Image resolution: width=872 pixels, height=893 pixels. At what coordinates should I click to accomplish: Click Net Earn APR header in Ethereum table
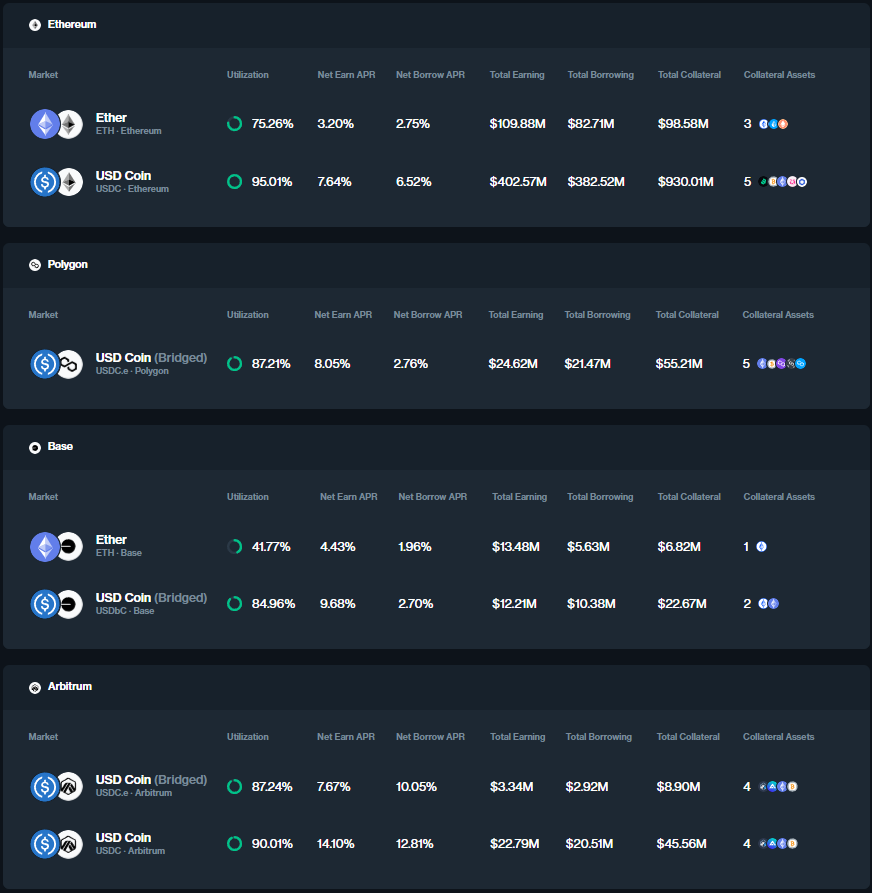point(346,75)
